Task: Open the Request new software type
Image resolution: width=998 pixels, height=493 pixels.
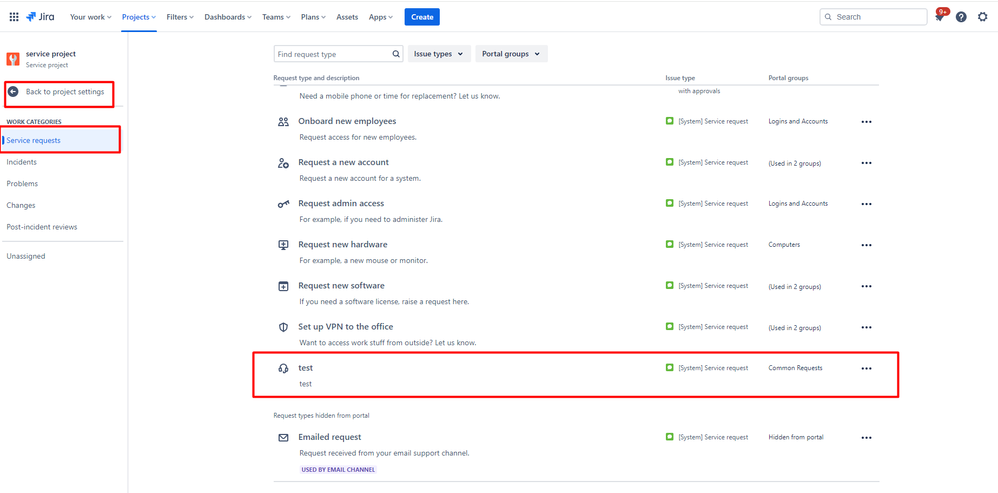Action: point(341,286)
